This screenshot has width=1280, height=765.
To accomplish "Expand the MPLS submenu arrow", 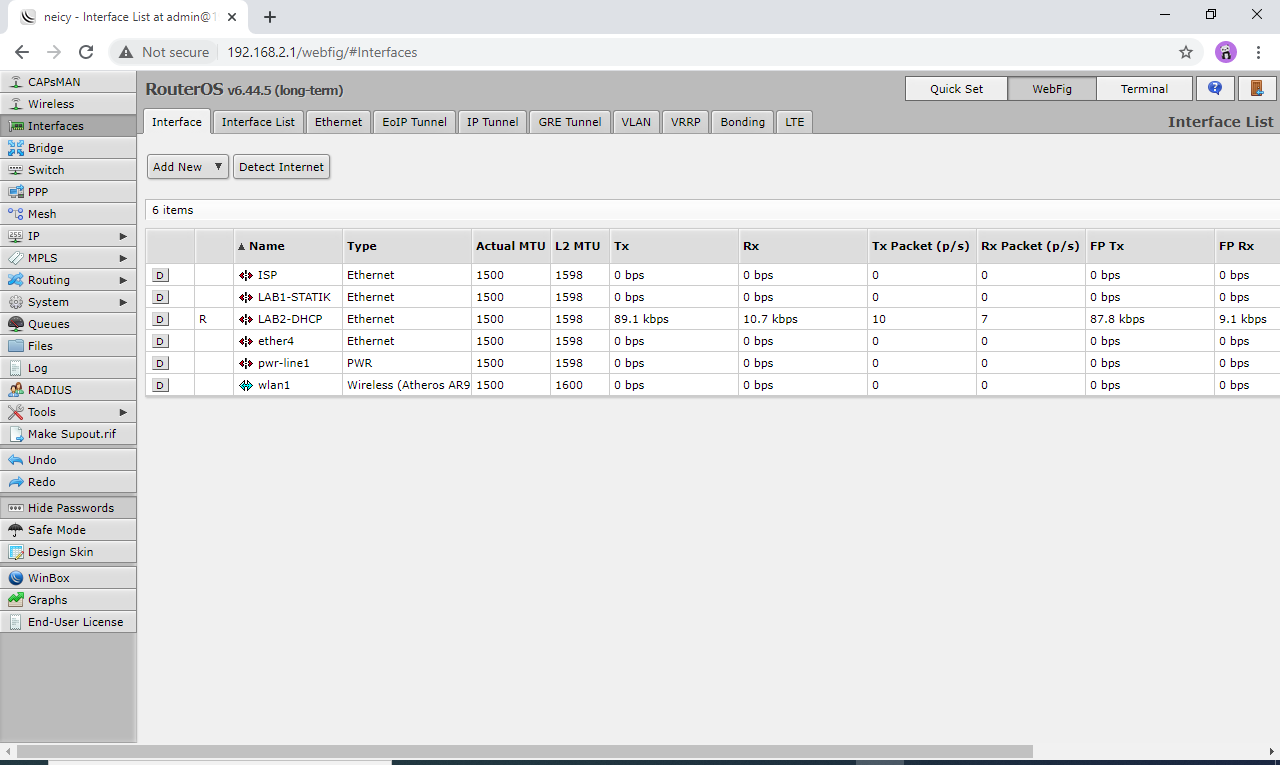I will (x=123, y=258).
